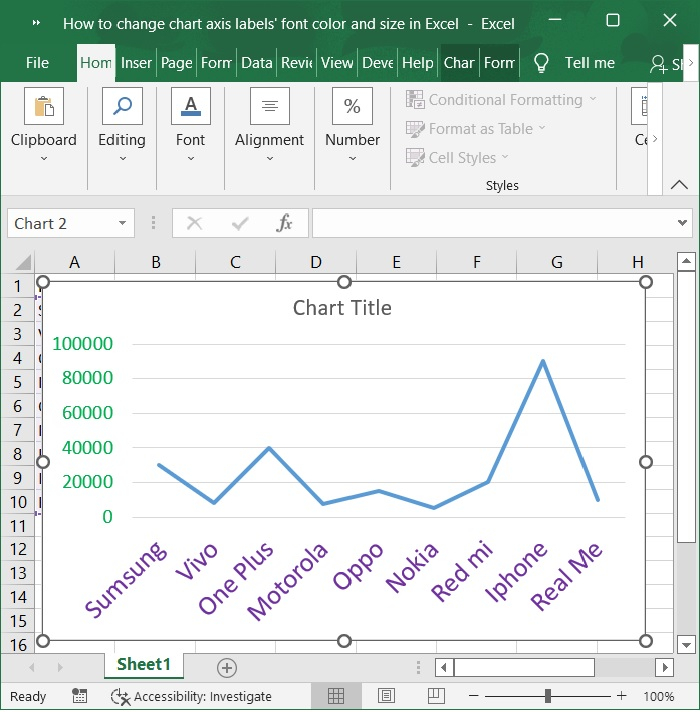
Task: Click the Quick Access Toolbar expand arrows
Action: pos(36,23)
